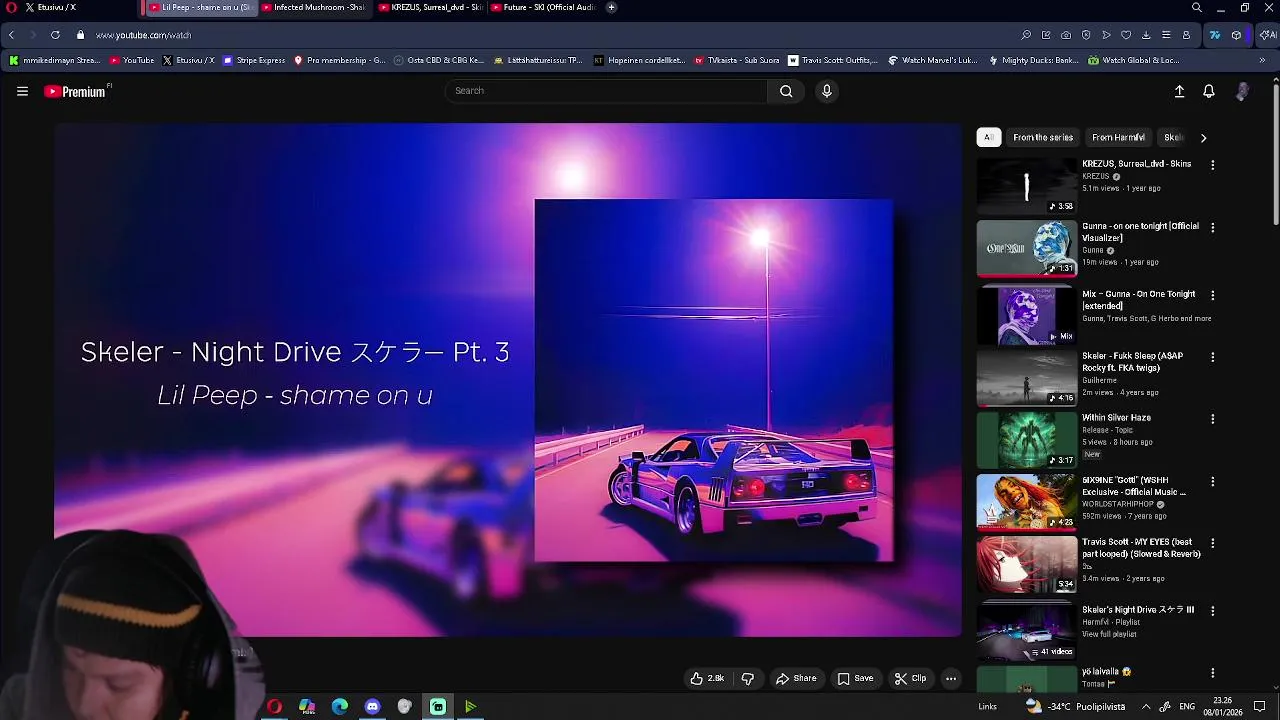
Task: Click View full playlist link
Action: click(x=1110, y=634)
